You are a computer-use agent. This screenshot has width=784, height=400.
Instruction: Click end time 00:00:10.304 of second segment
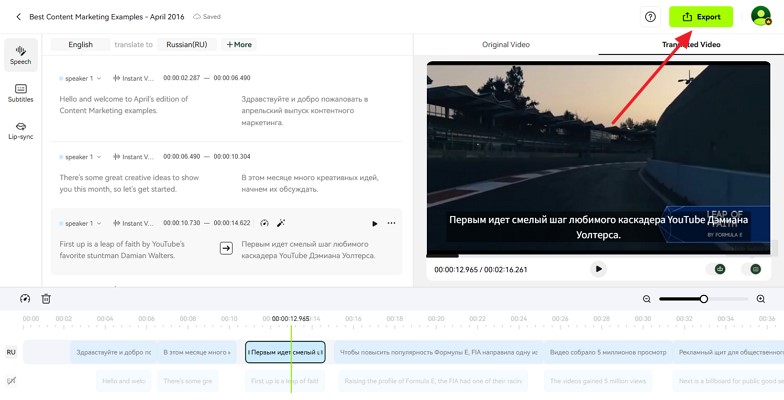[x=232, y=156]
